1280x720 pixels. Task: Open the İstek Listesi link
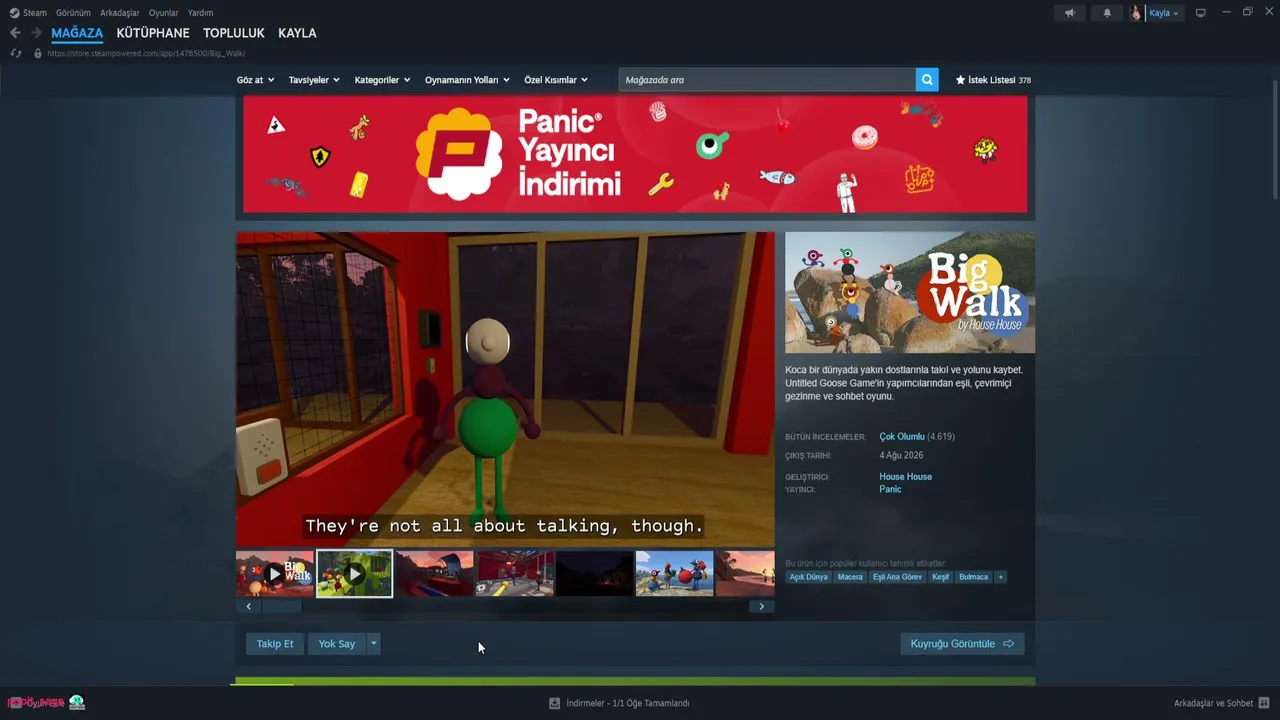pos(993,80)
